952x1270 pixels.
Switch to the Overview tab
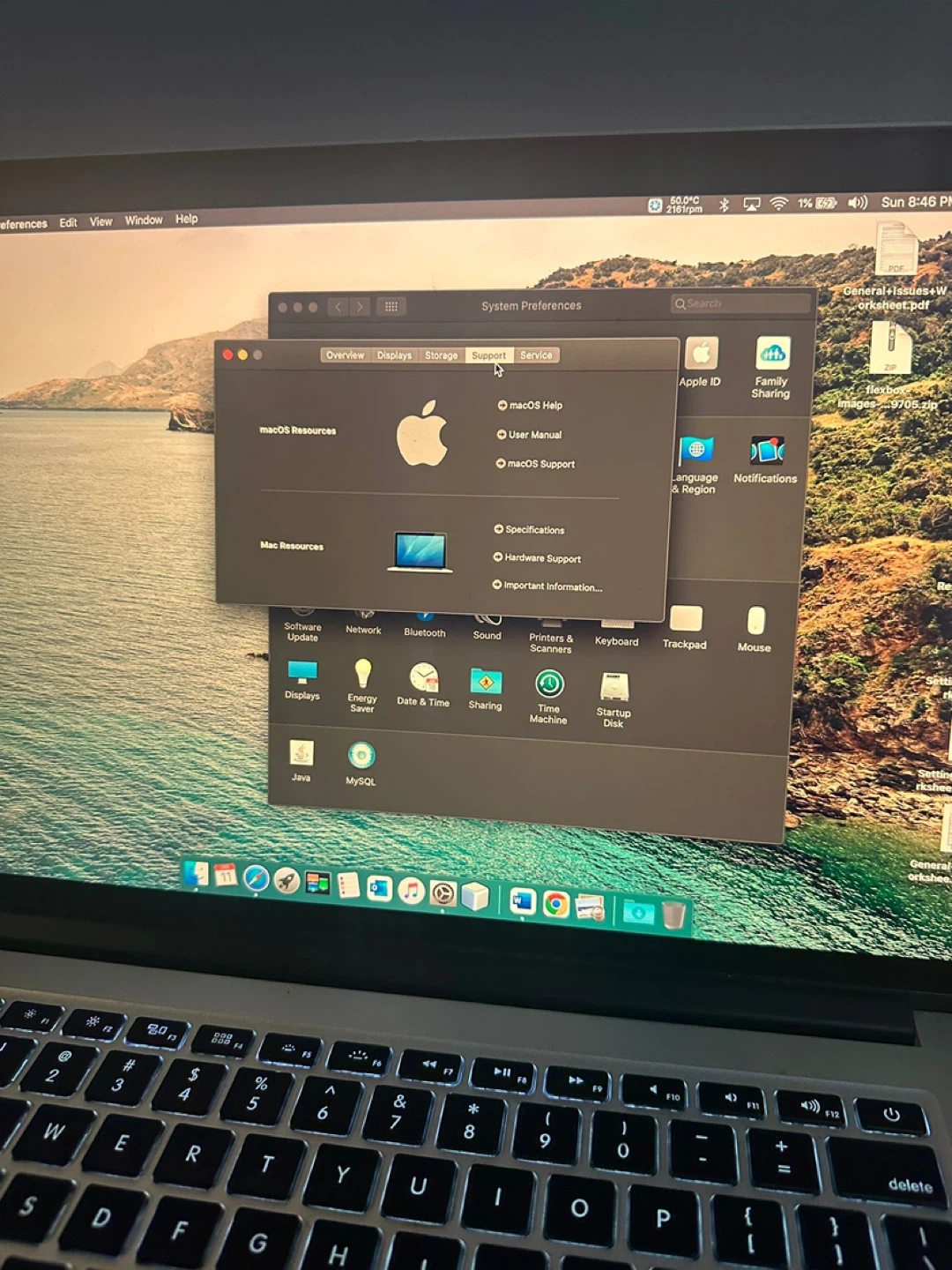tap(345, 355)
